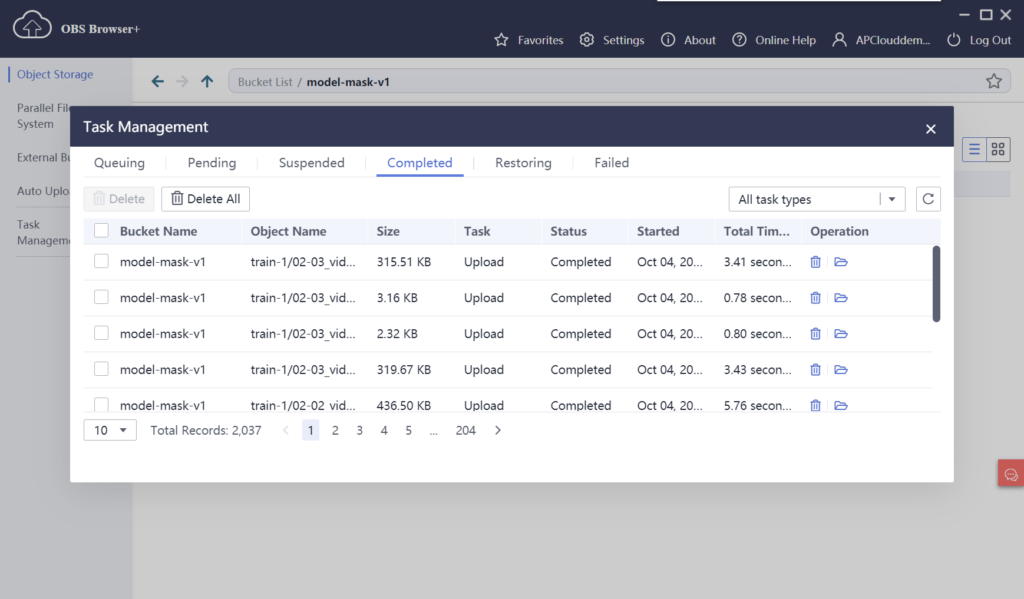Go back with the left arrow

[157, 81]
